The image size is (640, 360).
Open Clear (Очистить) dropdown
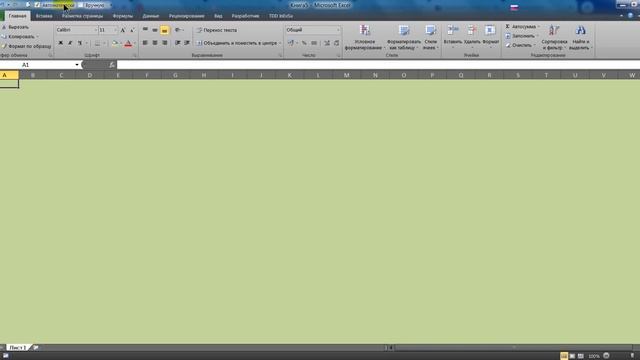tap(520, 45)
